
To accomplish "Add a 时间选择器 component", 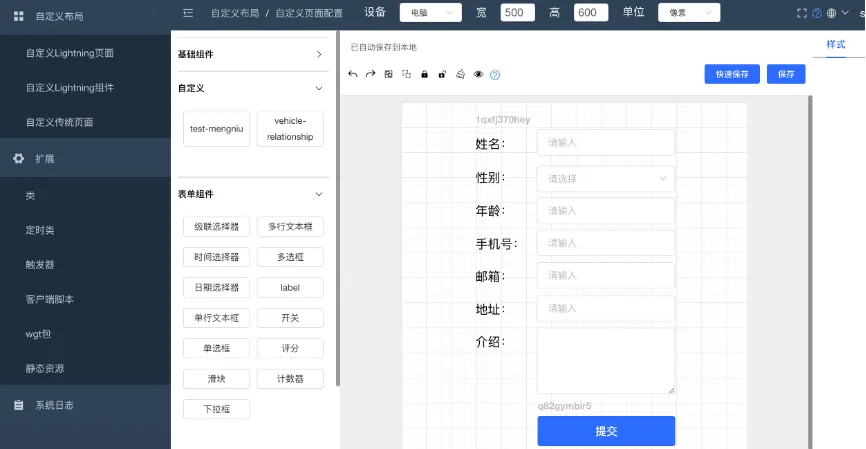I will tap(216, 257).
